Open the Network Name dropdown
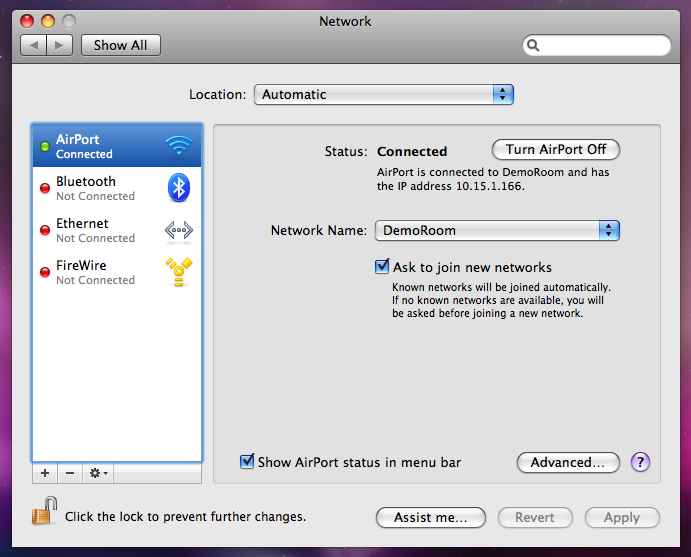 497,230
